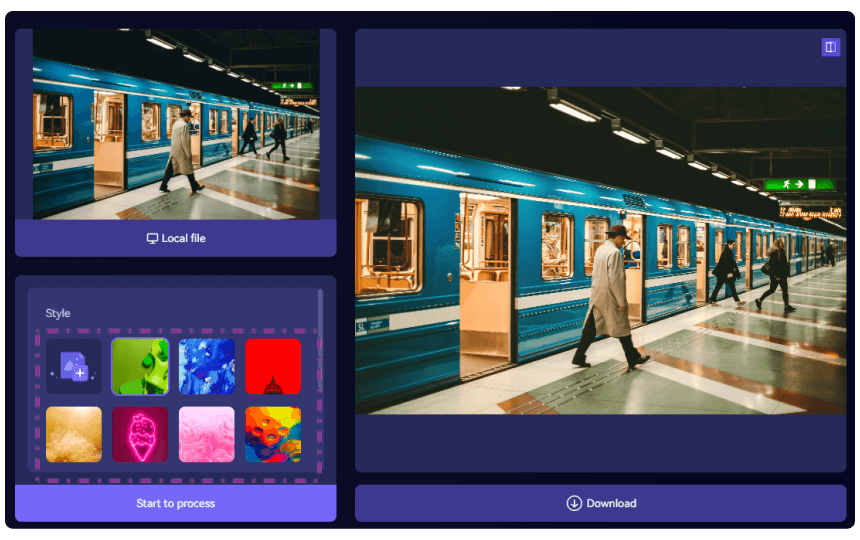Download the processed result image
The image size is (860, 540).
pos(601,503)
